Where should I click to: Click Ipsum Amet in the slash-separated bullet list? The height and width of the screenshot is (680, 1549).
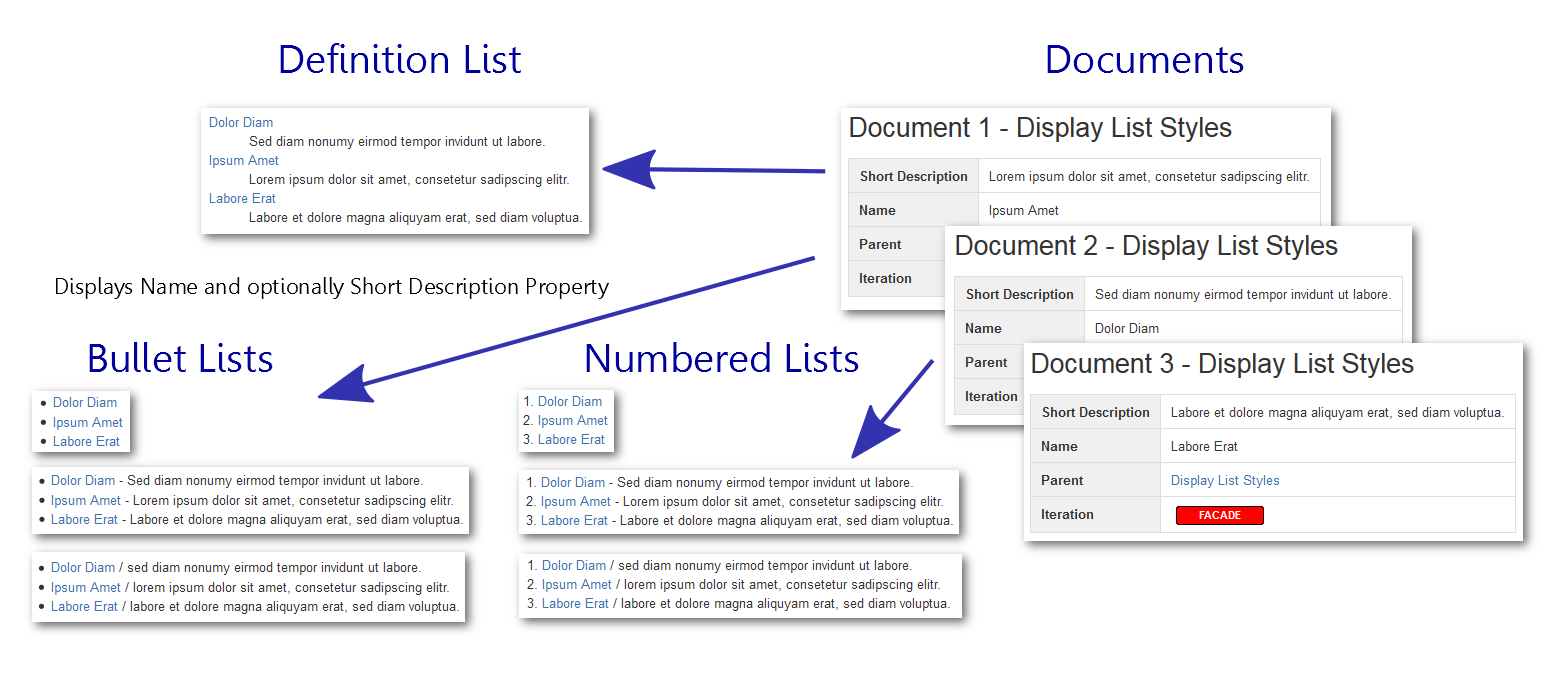click(x=86, y=588)
